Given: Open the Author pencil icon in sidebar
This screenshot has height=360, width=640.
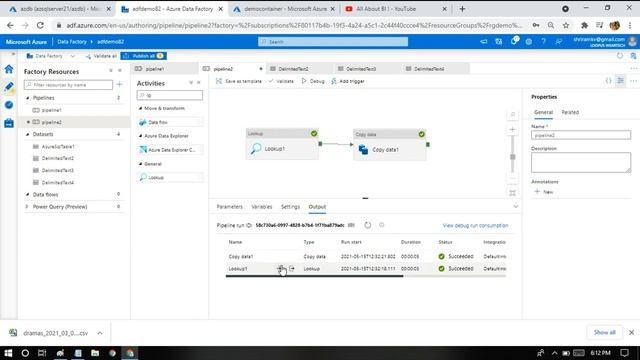Looking at the screenshot, I should [x=9, y=87].
